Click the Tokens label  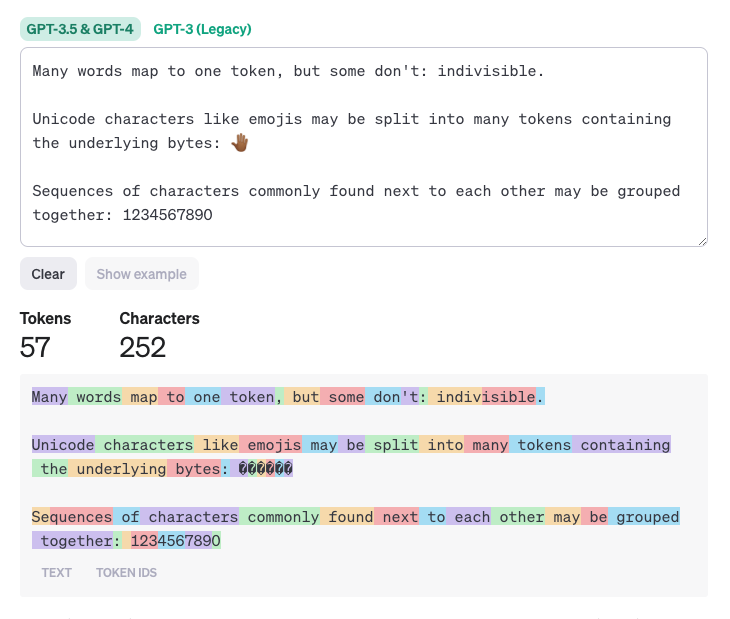[x=45, y=318]
